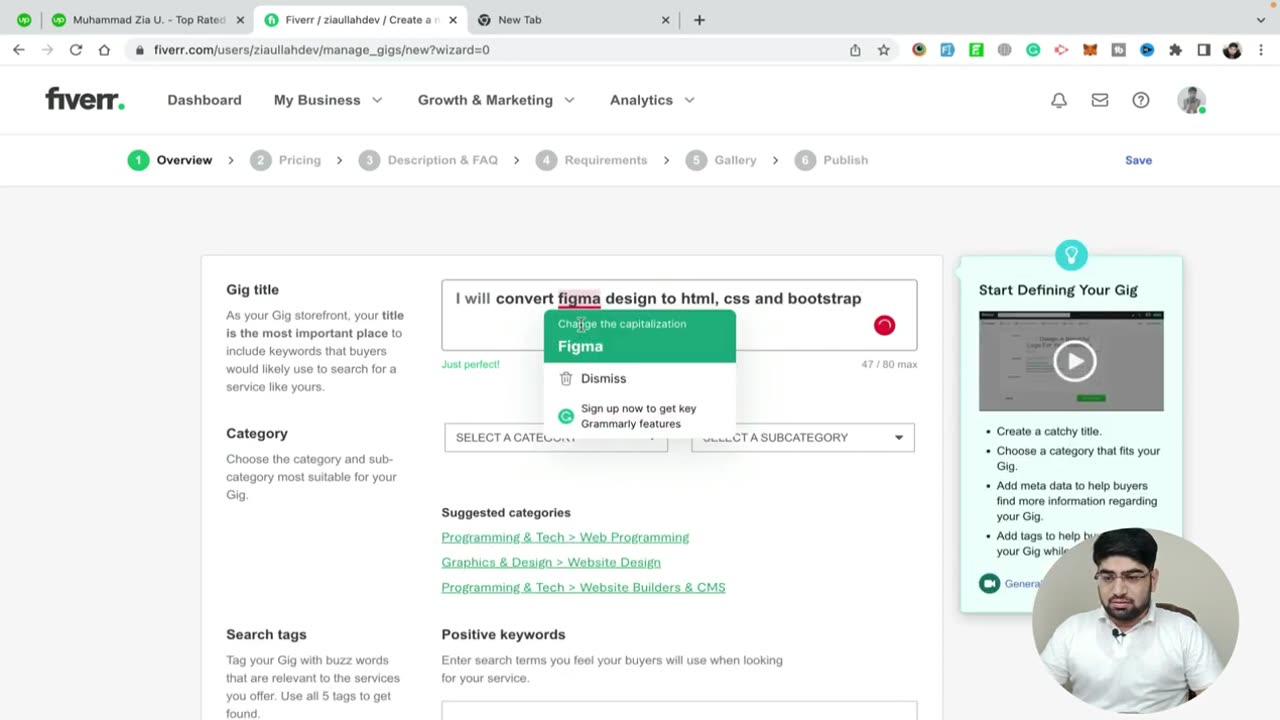Open the MetaMask fox extension
This screenshot has height=720, width=1280.
(1090, 50)
